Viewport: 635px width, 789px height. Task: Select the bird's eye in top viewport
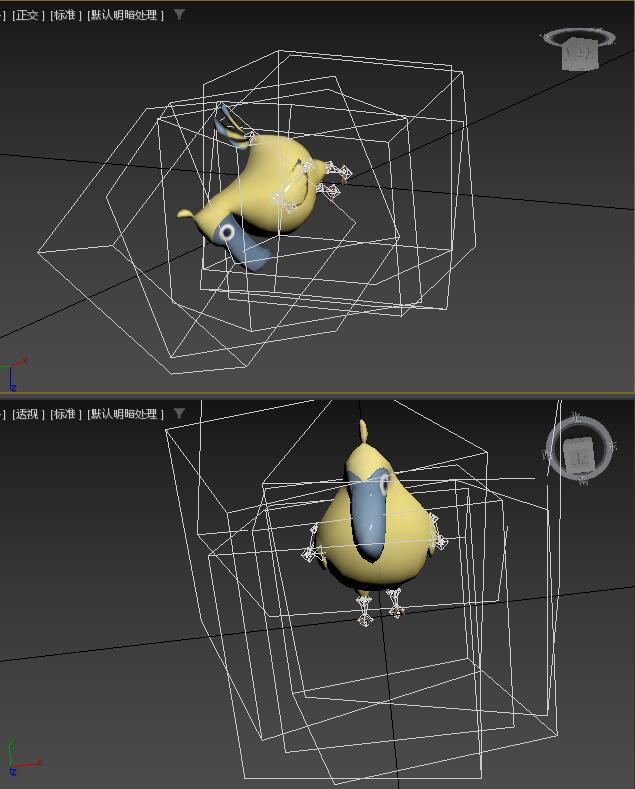coord(227,232)
